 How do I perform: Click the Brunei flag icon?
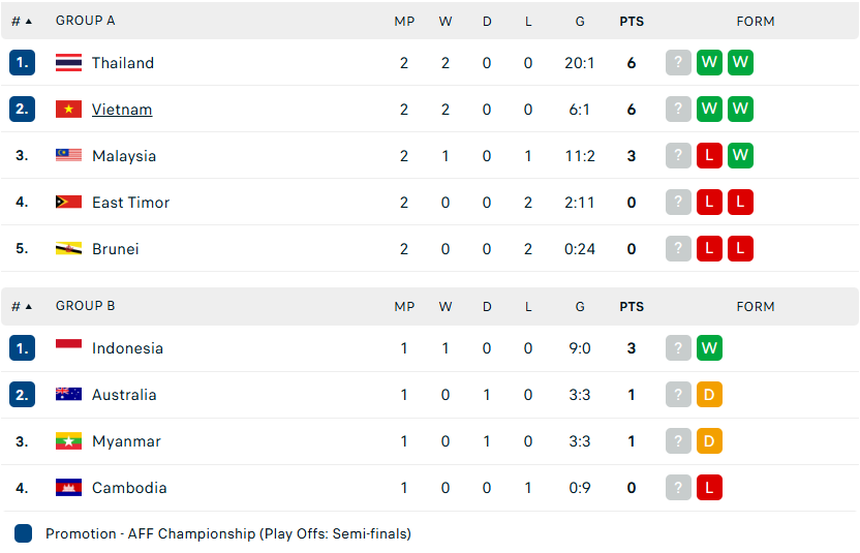pos(68,249)
